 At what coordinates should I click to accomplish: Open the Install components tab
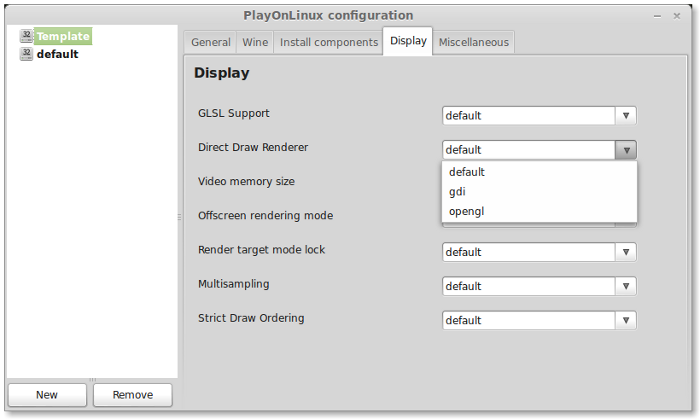tap(329, 42)
